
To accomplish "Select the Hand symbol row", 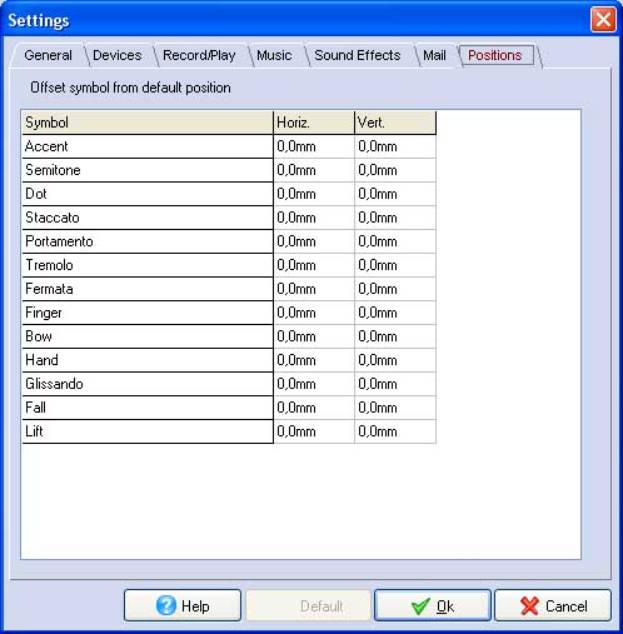I will click(148, 360).
